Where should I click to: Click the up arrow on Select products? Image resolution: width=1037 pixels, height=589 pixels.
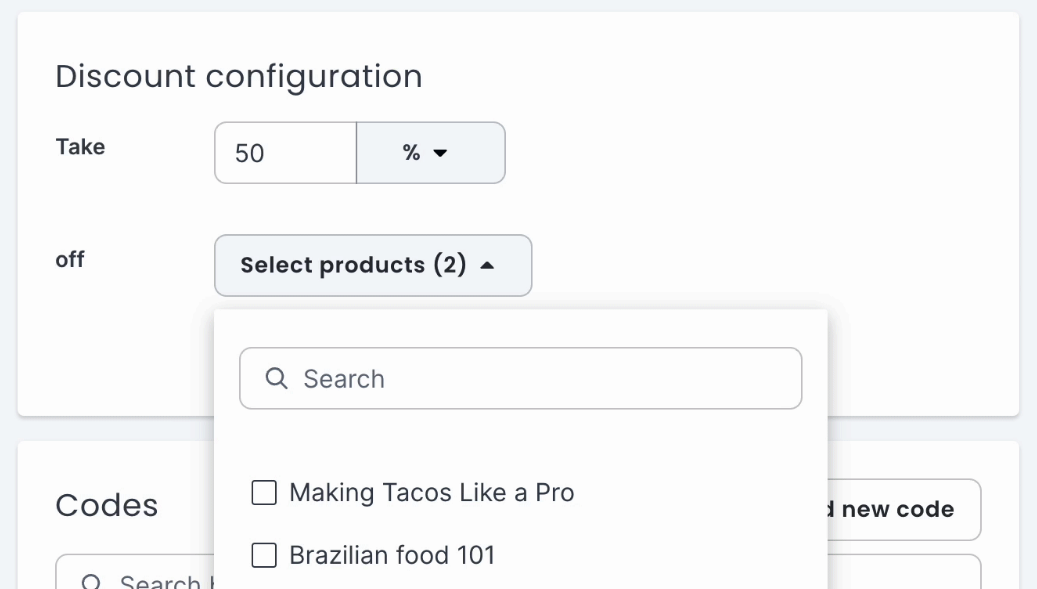pyautogui.click(x=487, y=266)
